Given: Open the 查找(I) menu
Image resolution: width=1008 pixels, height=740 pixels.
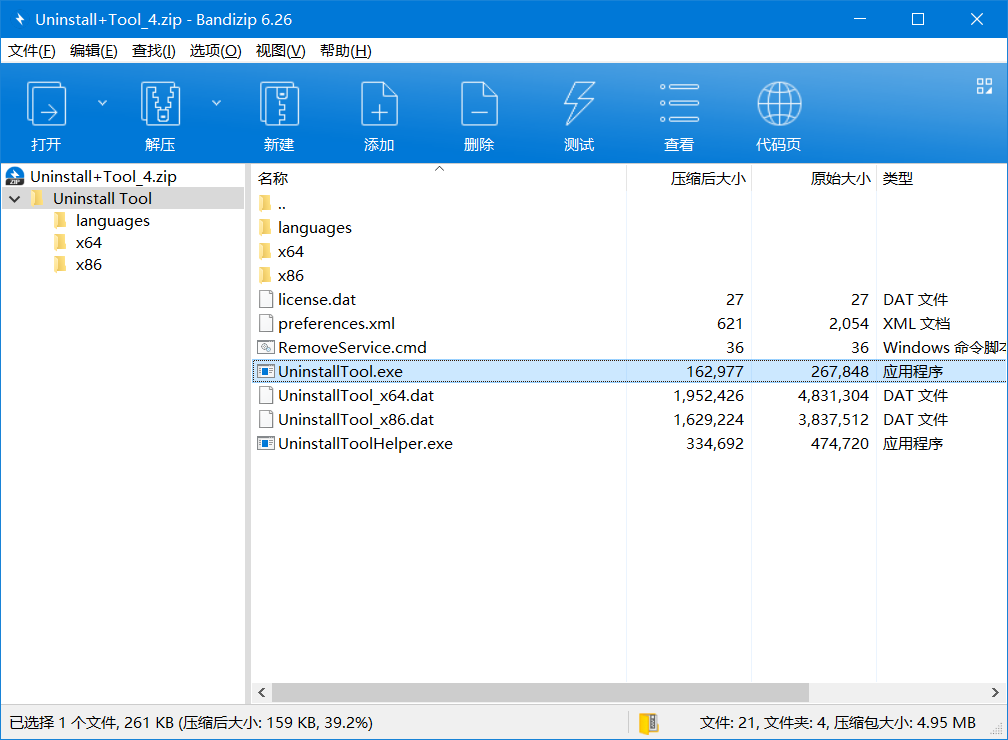Looking at the screenshot, I should (x=154, y=51).
